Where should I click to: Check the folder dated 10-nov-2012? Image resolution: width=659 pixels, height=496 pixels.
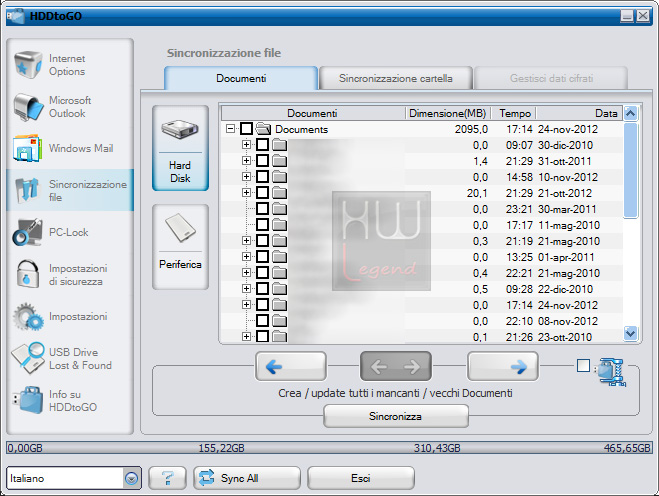click(263, 177)
